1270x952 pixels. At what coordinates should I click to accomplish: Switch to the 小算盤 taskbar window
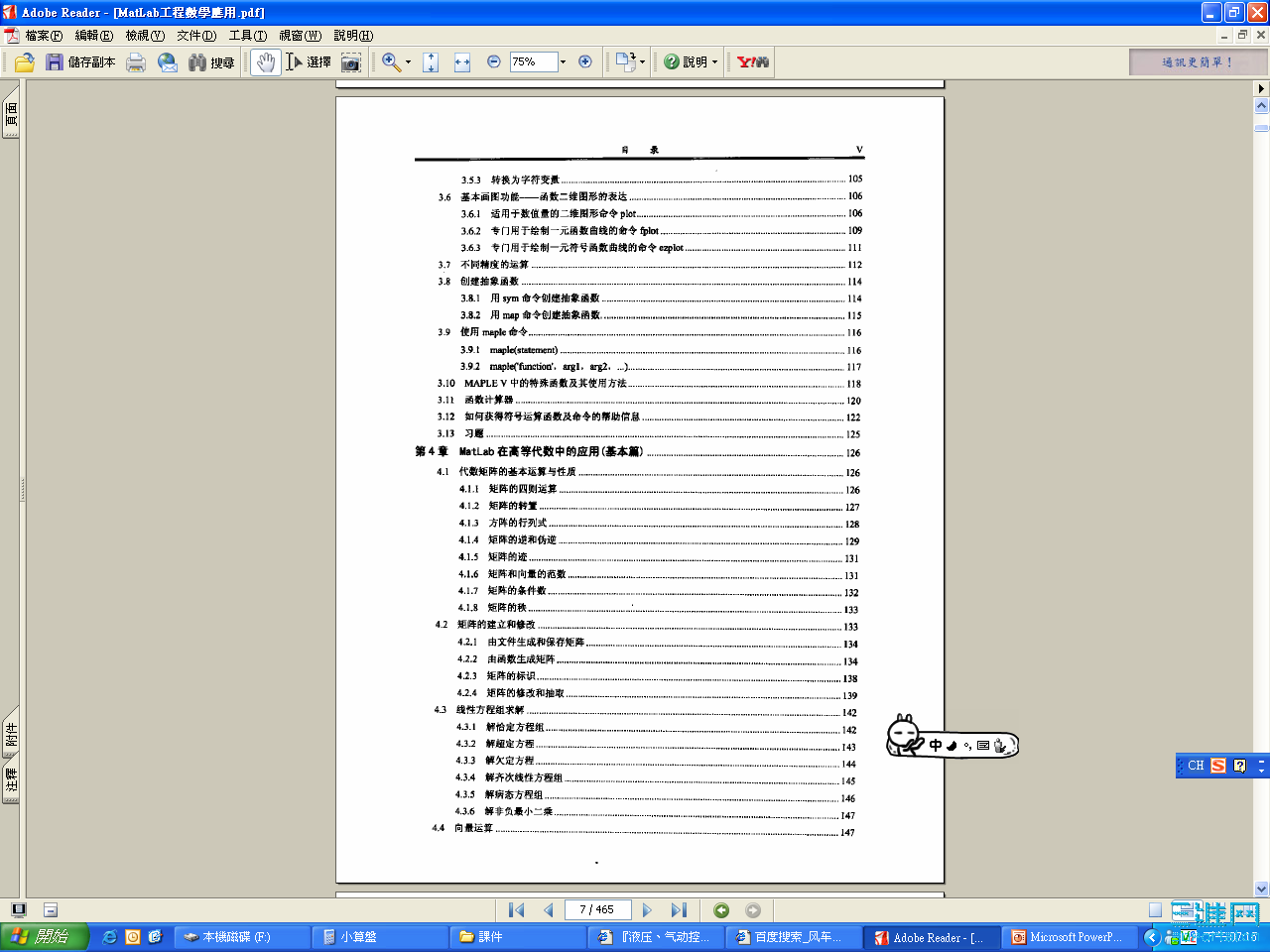tap(378, 937)
